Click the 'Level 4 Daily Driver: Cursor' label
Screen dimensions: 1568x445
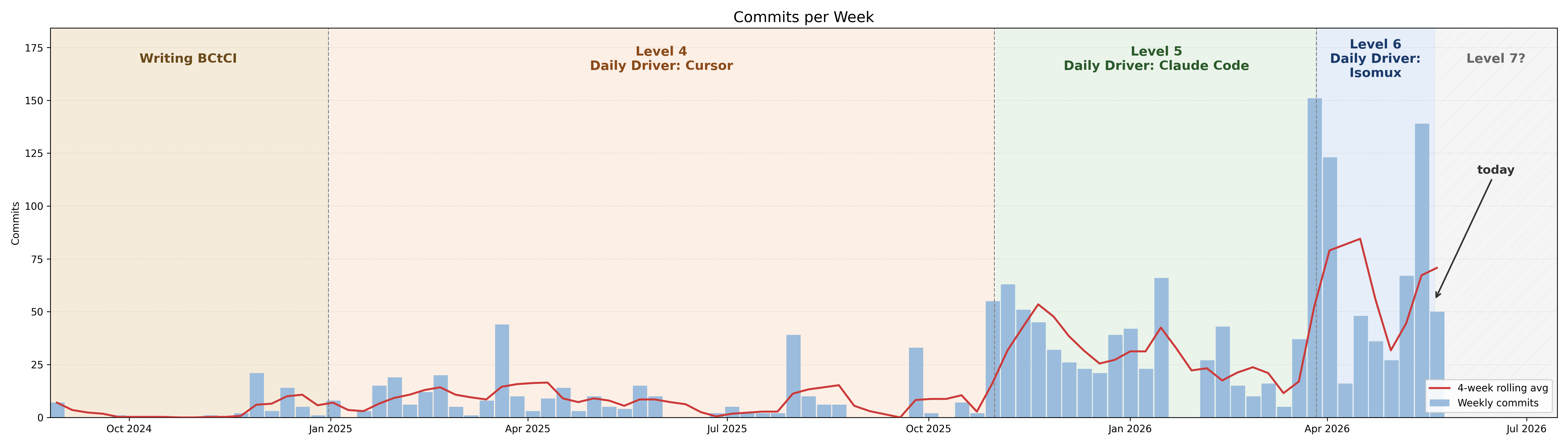661,58
